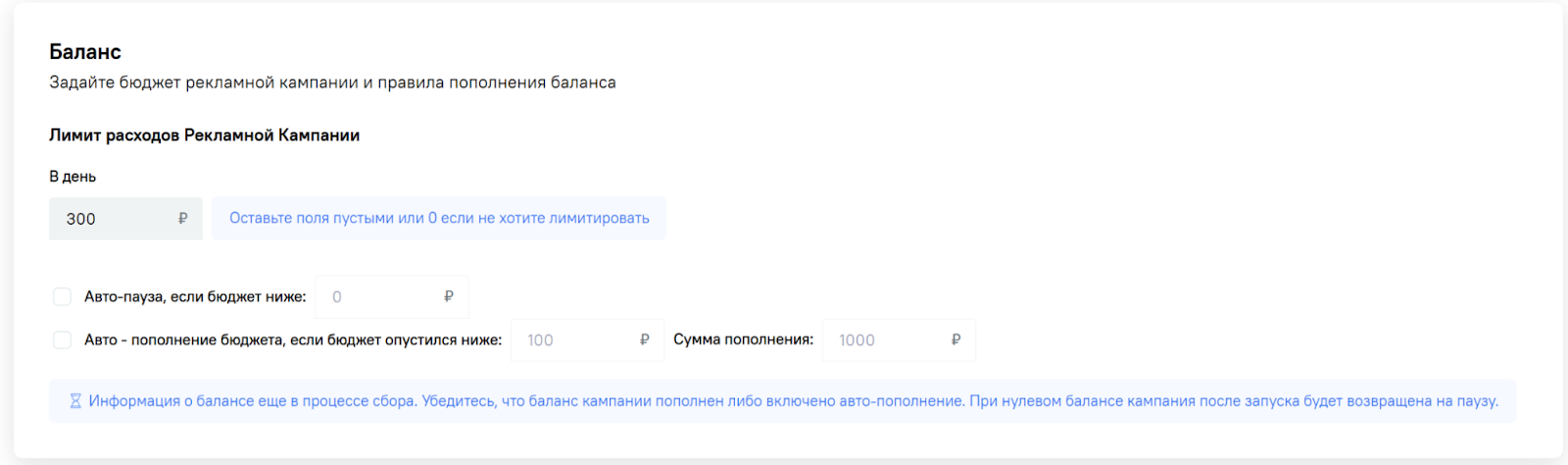Screen dimensions: 1568x465
Task: Click the 'Авто - пополнение бюджета' label text
Action: 292,339
